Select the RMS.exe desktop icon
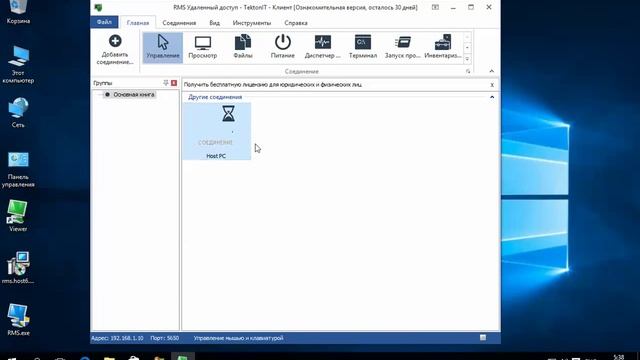The height and width of the screenshot is (360, 640). [18, 320]
